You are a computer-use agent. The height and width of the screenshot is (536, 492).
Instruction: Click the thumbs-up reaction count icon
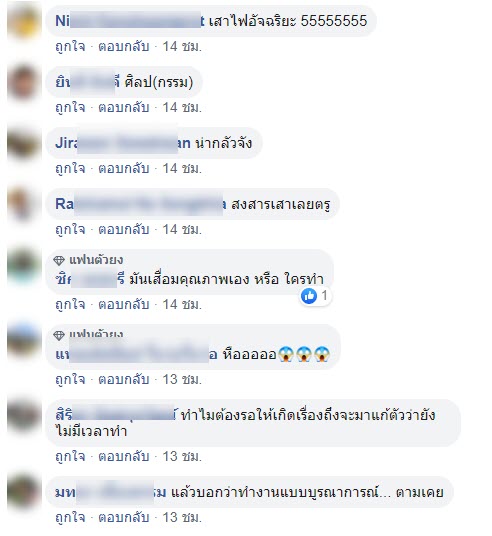click(309, 295)
